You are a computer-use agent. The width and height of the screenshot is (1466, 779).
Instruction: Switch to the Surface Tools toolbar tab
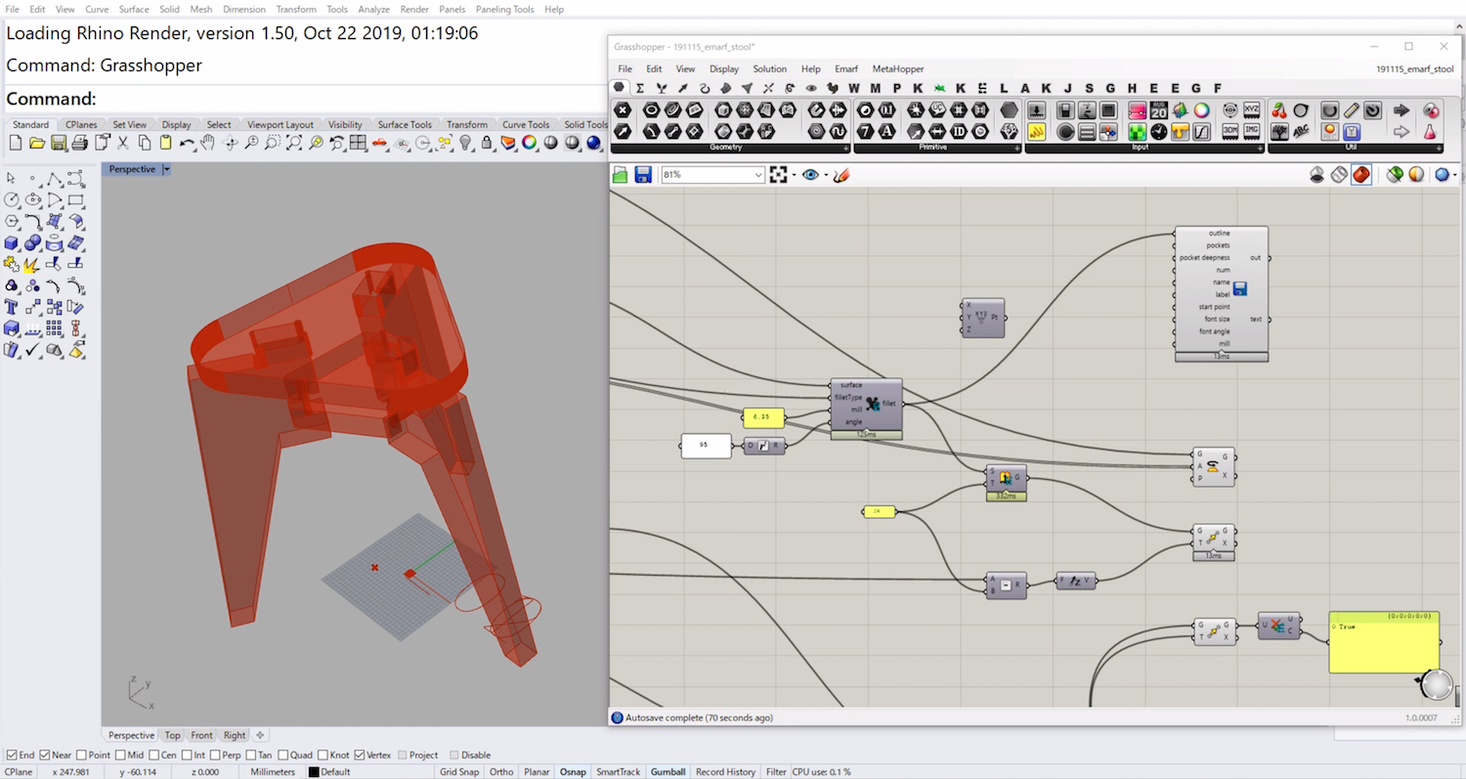pos(404,125)
